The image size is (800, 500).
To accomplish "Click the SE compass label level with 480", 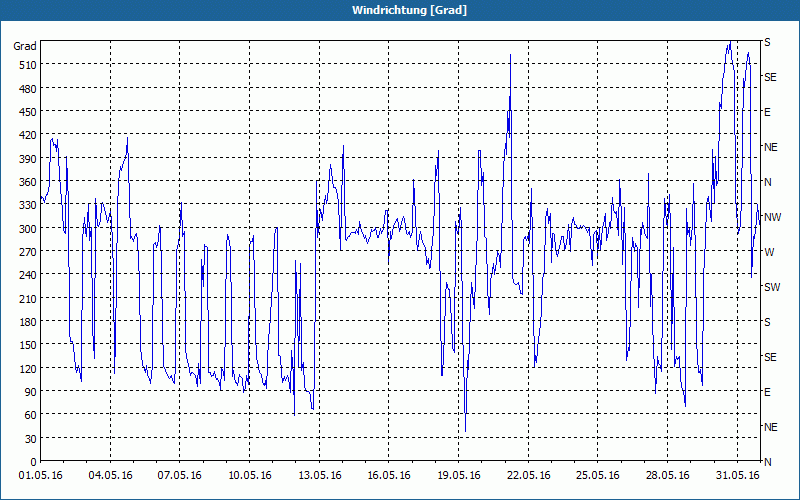I will 770,77.
